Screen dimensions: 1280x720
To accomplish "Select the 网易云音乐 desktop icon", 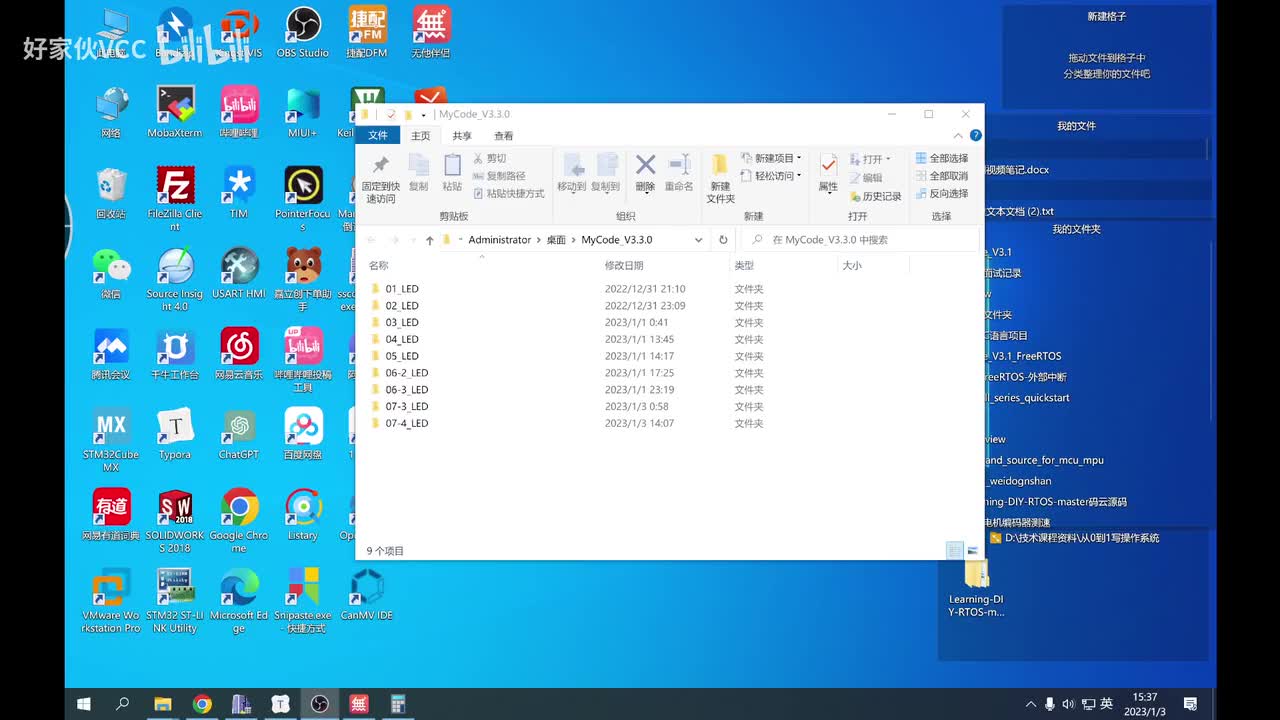I will point(239,354).
